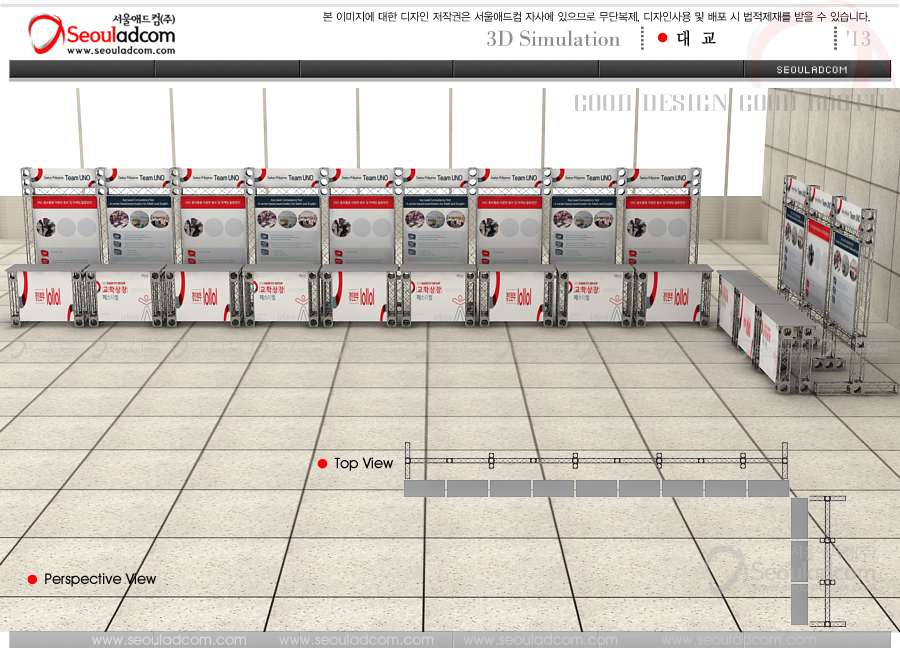The image size is (900, 651).
Task: Click the Perspective View label
Action: [100, 580]
